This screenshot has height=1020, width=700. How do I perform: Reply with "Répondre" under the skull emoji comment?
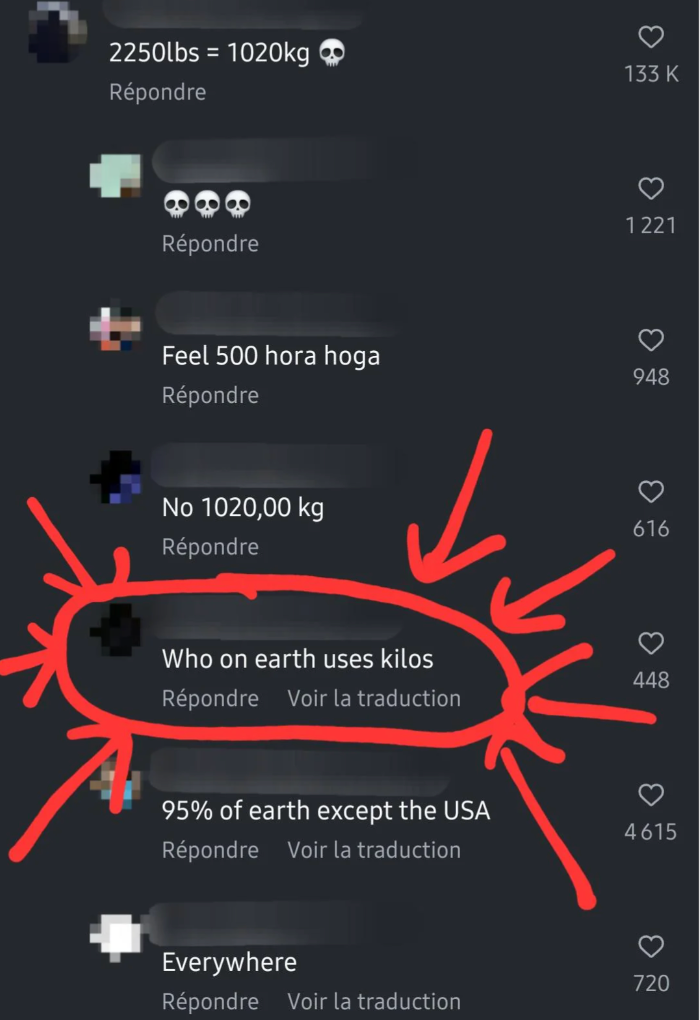(x=209, y=243)
